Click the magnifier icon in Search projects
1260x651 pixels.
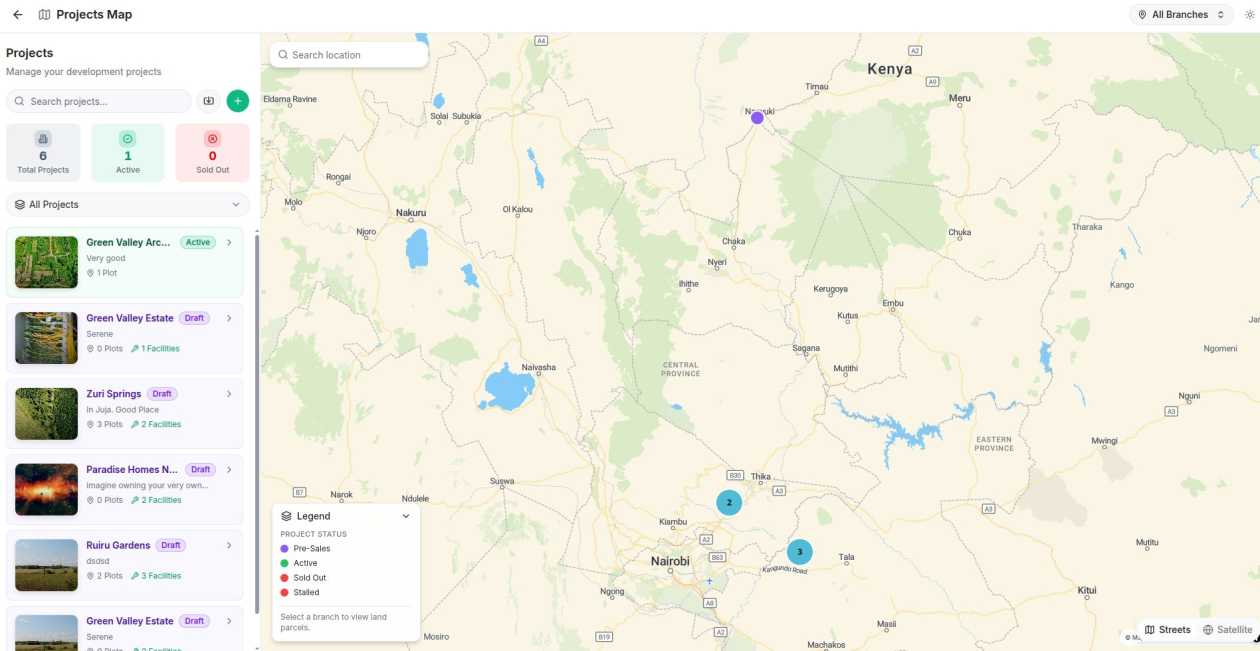click(x=21, y=101)
